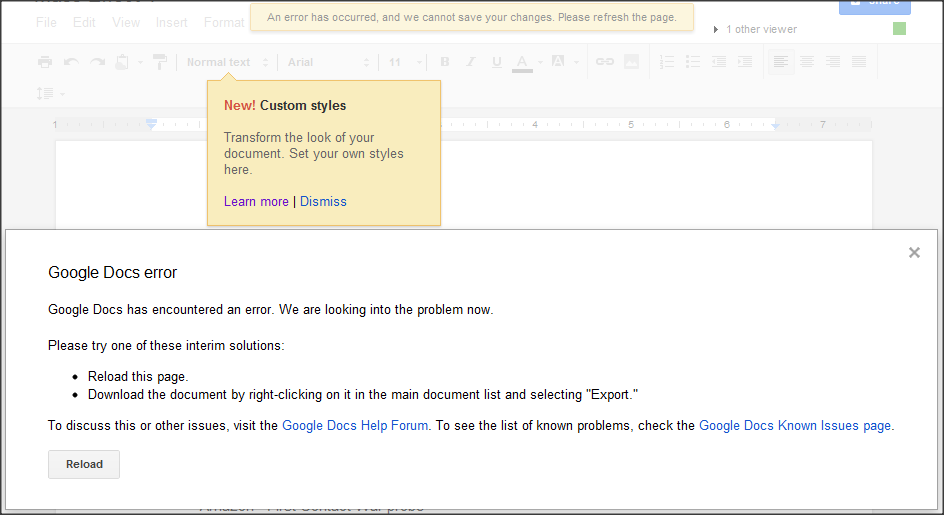Click the green viewer color square
The image size is (944, 515).
click(x=899, y=28)
